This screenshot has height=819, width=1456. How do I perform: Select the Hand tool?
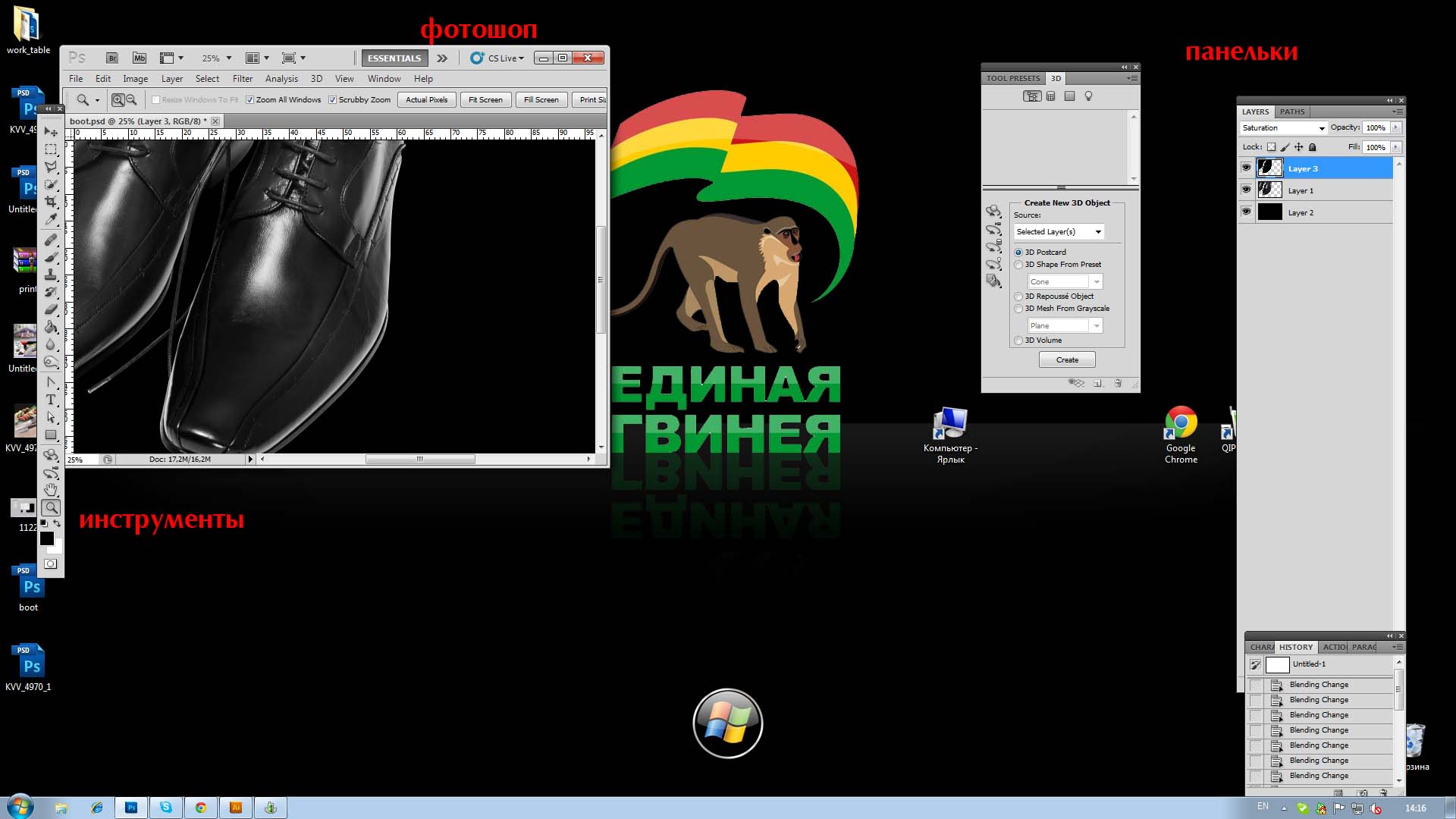[x=51, y=490]
